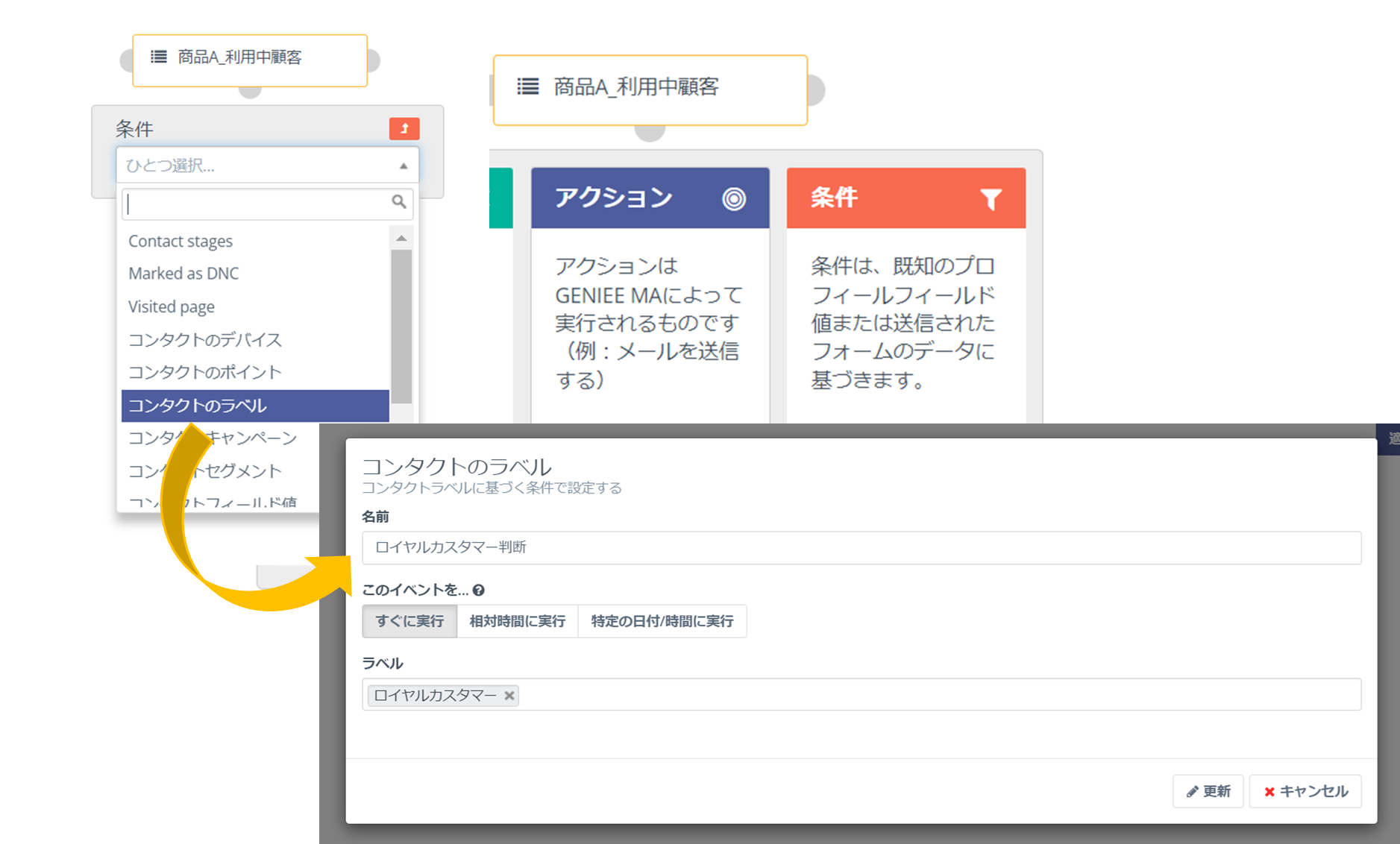The image size is (1400, 844).
Task: Click list icon in large 商品A_利用中顧客 node
Action: [x=528, y=87]
